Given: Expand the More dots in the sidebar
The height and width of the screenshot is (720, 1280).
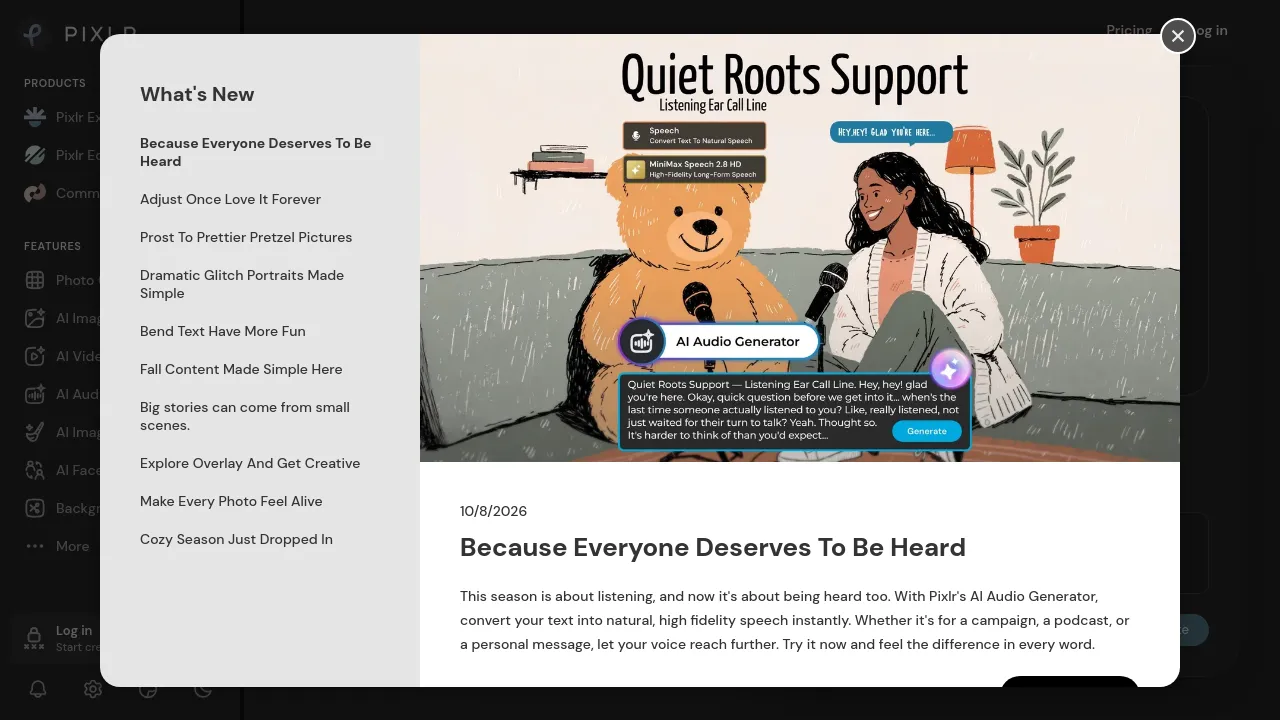Looking at the screenshot, I should (x=35, y=546).
